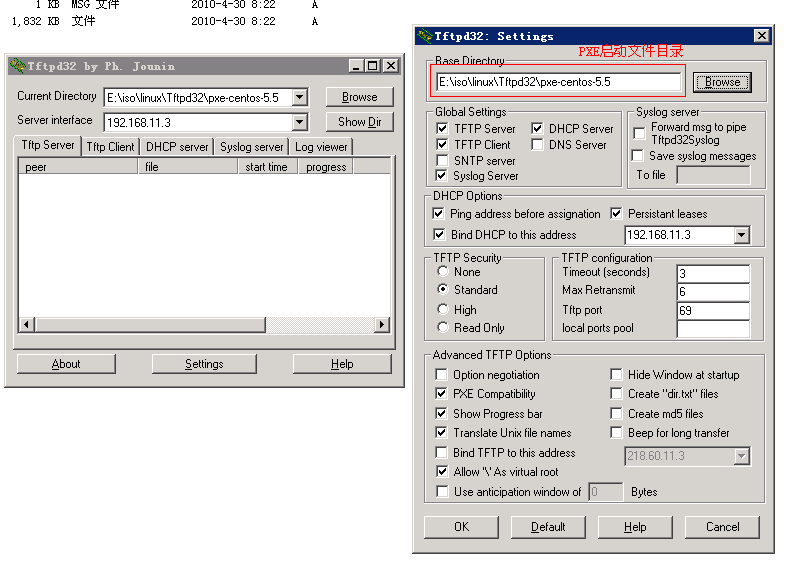Toggle PXE Compatibility checkbox
This screenshot has height=564, width=808.
(441, 393)
